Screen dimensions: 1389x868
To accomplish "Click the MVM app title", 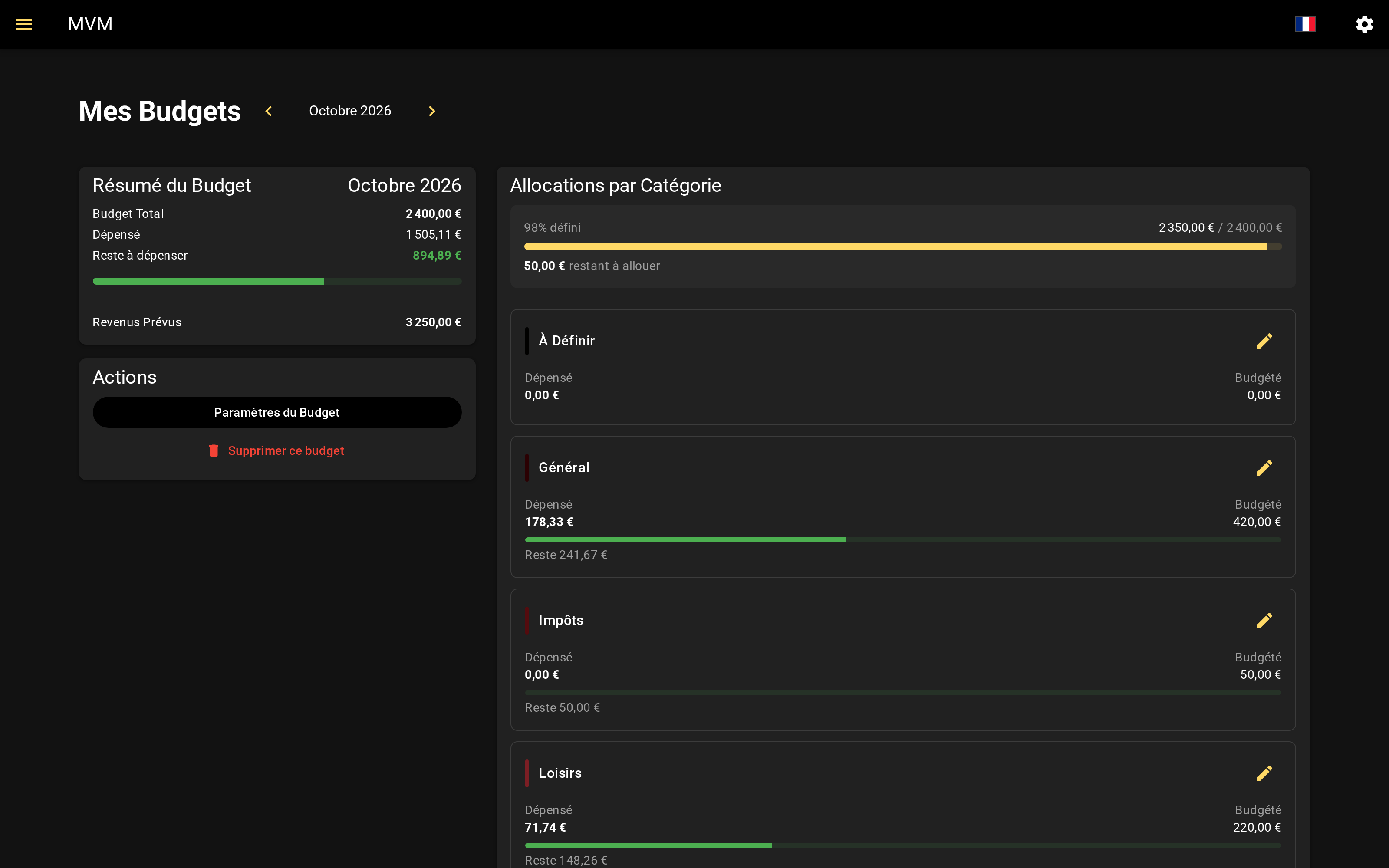I will (x=90, y=24).
